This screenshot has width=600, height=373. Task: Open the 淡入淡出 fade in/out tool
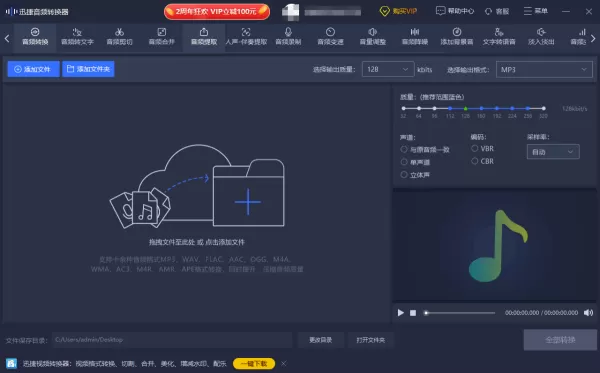541,37
